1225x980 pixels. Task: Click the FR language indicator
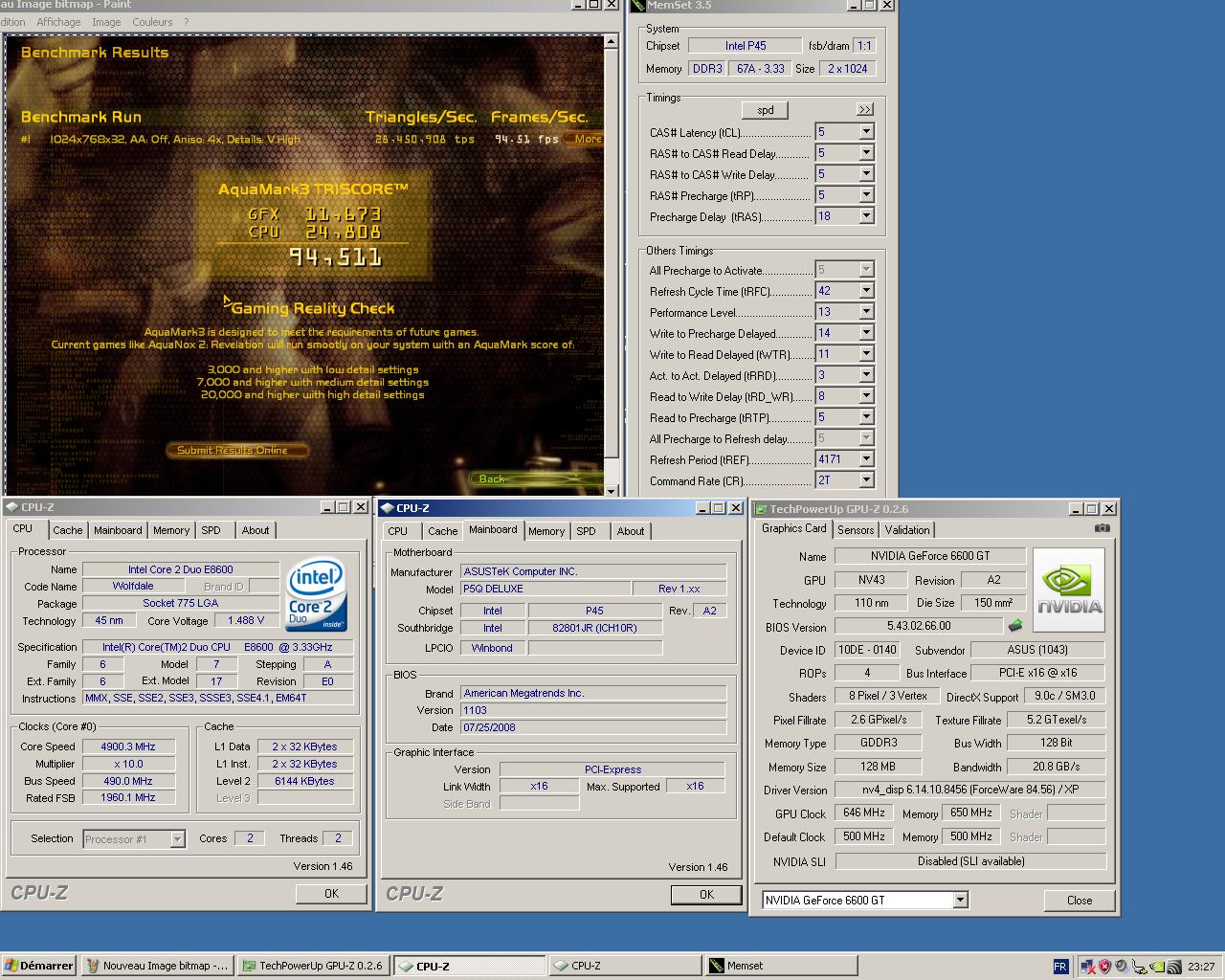click(1060, 967)
